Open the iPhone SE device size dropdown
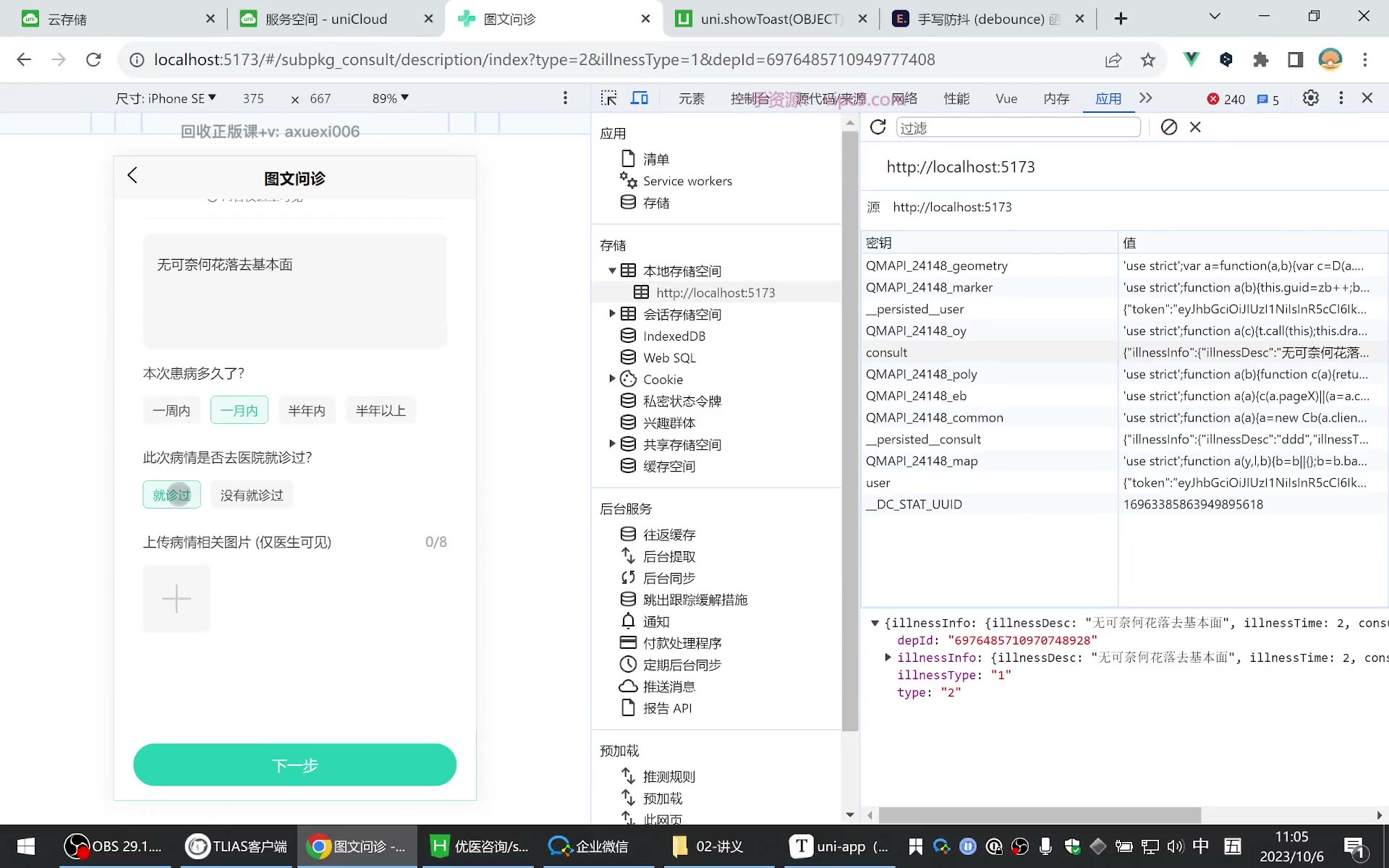 166,98
